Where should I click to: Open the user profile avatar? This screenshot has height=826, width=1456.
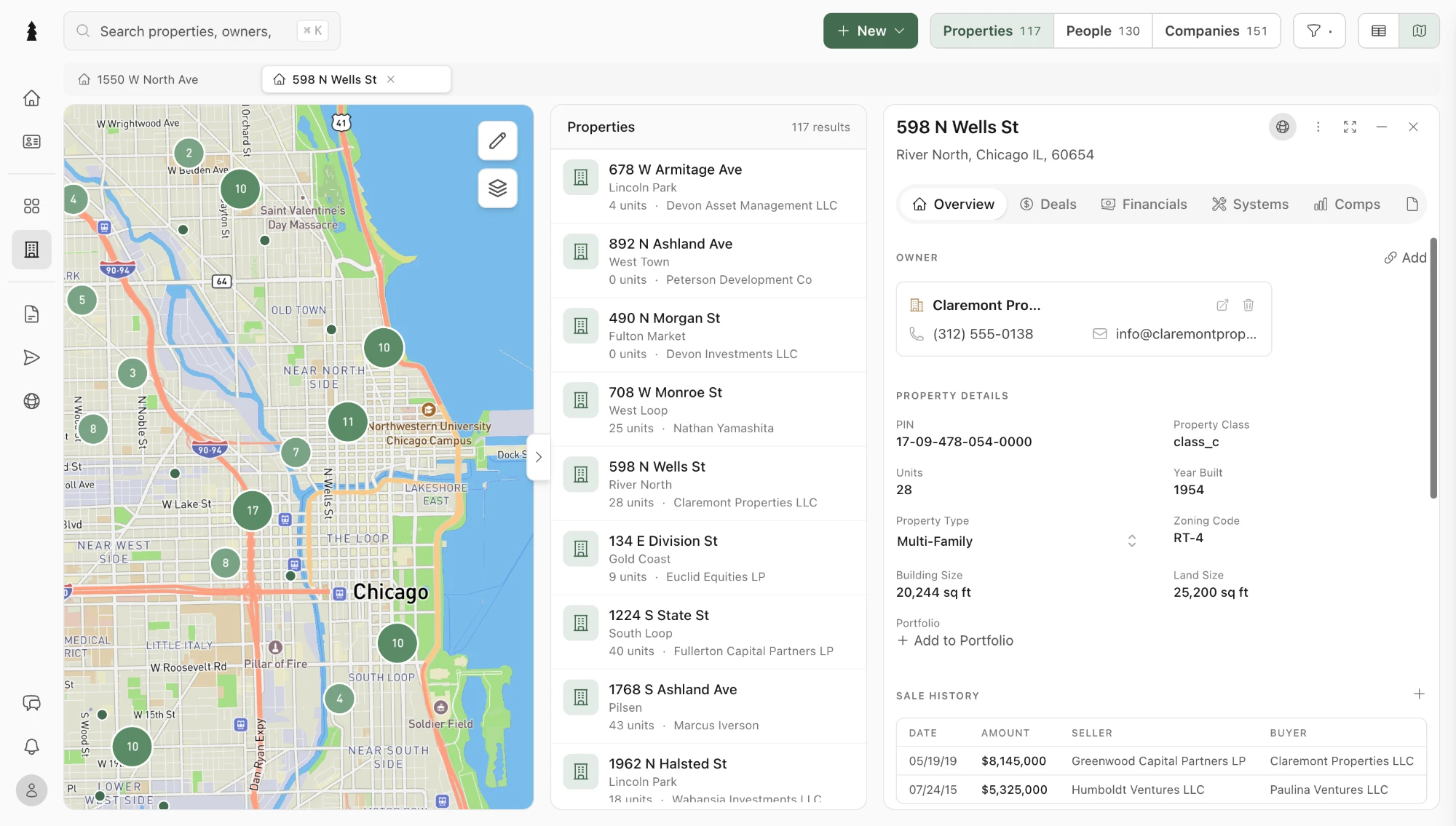click(31, 790)
